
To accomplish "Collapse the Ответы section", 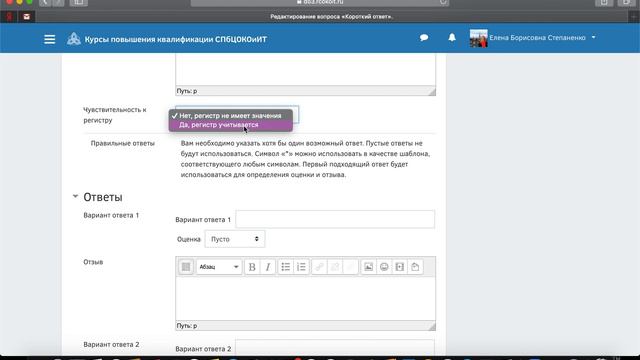I will pos(75,197).
